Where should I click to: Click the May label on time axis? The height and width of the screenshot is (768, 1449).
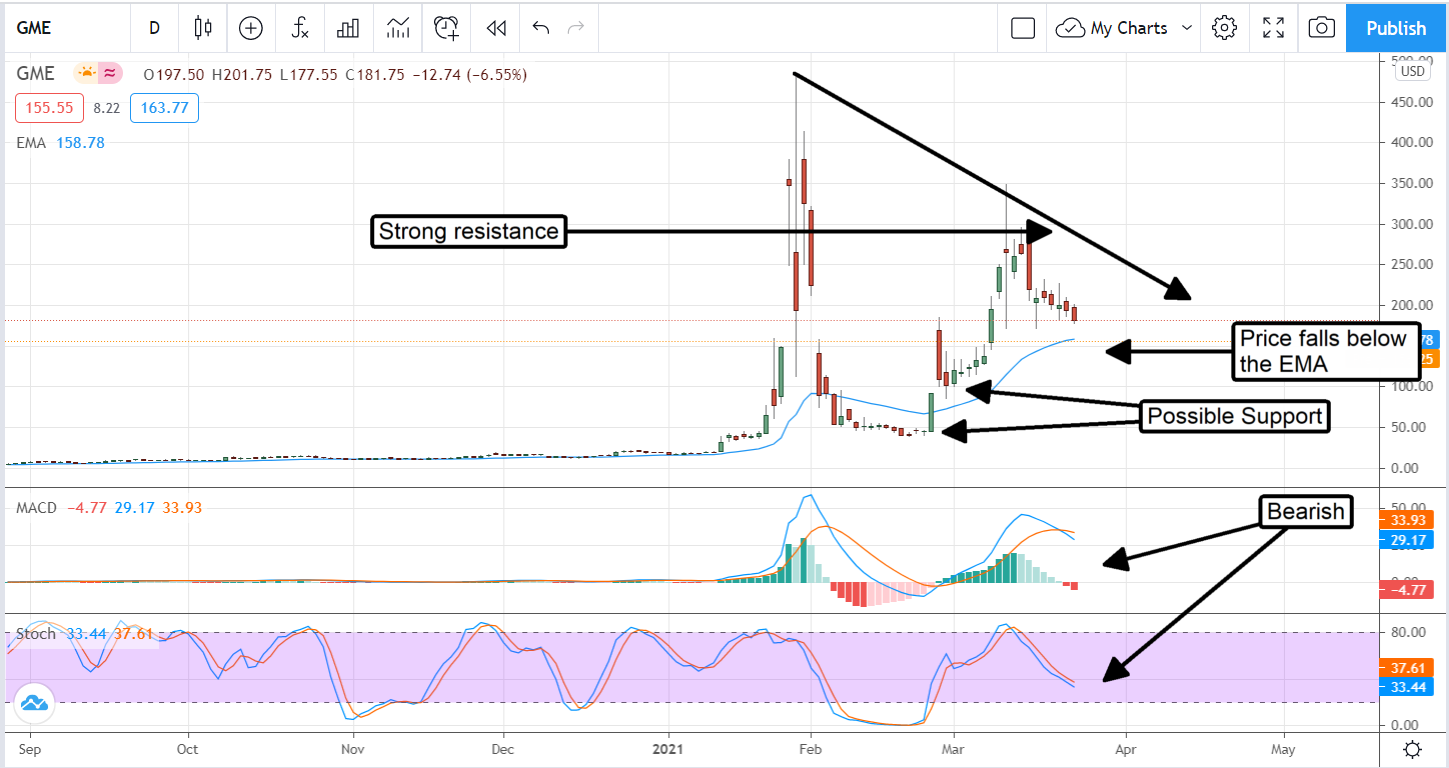point(1283,748)
